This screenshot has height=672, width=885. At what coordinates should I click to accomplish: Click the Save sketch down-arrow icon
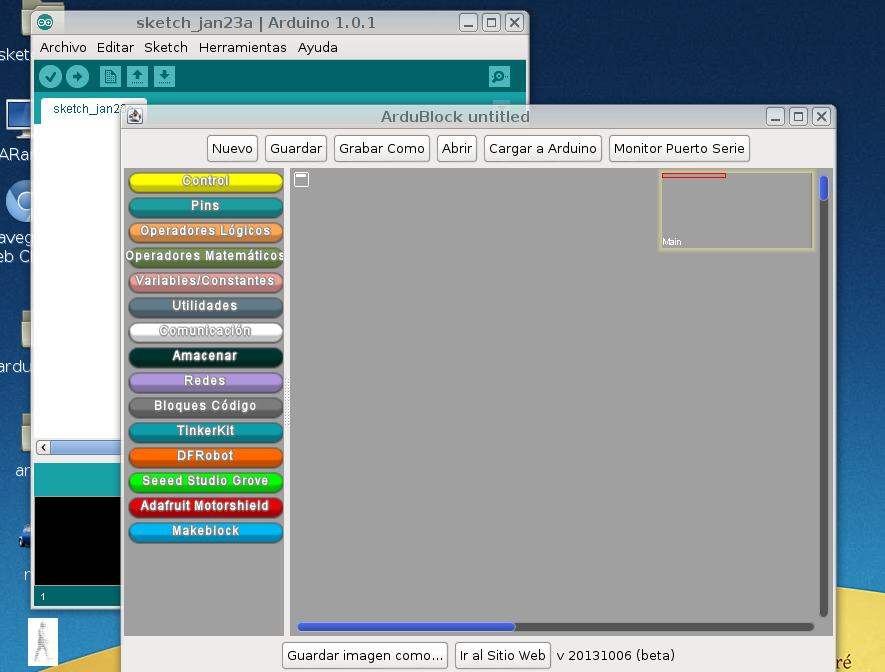click(x=164, y=76)
